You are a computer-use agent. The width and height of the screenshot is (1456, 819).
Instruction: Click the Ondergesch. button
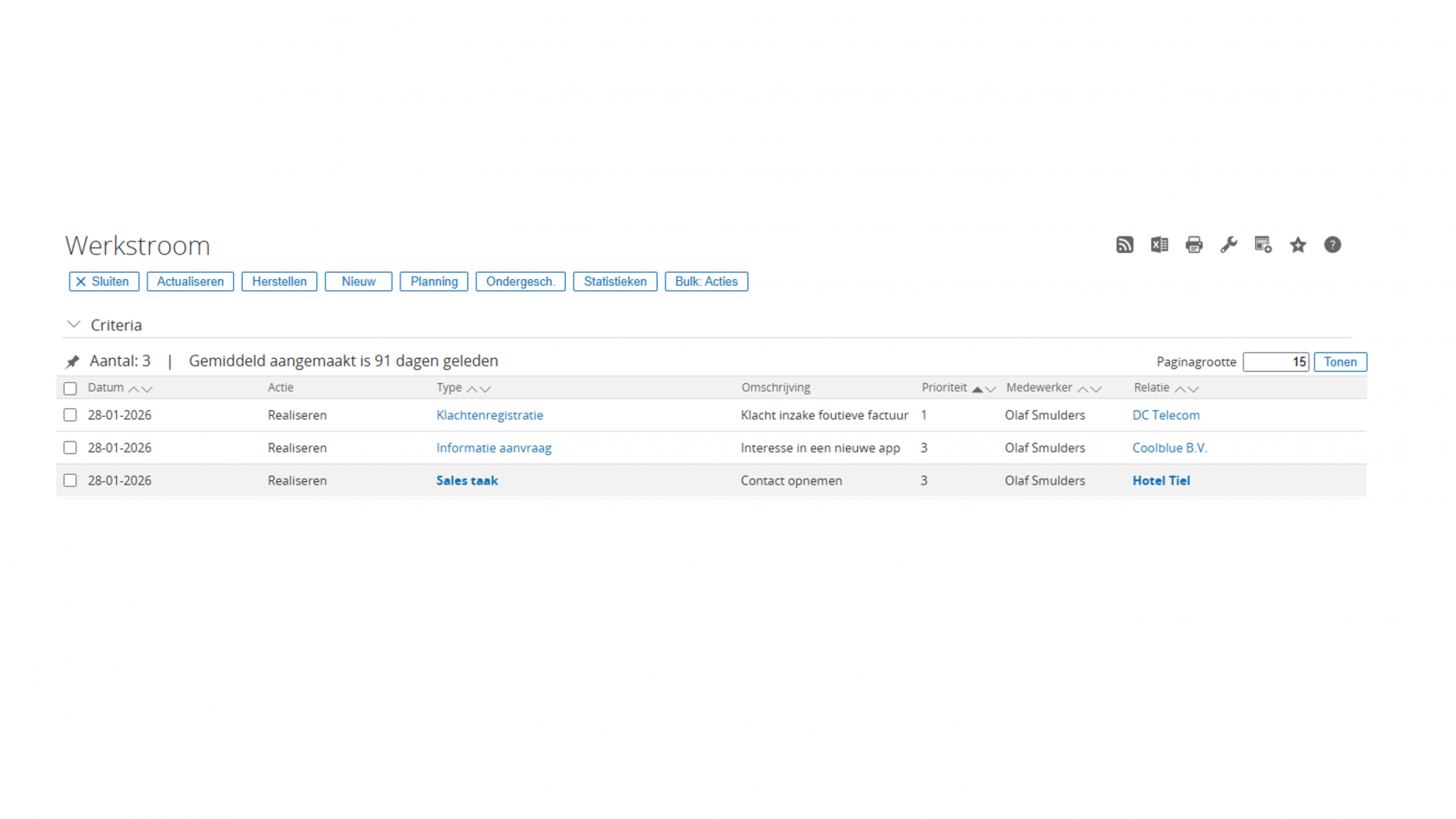click(520, 282)
